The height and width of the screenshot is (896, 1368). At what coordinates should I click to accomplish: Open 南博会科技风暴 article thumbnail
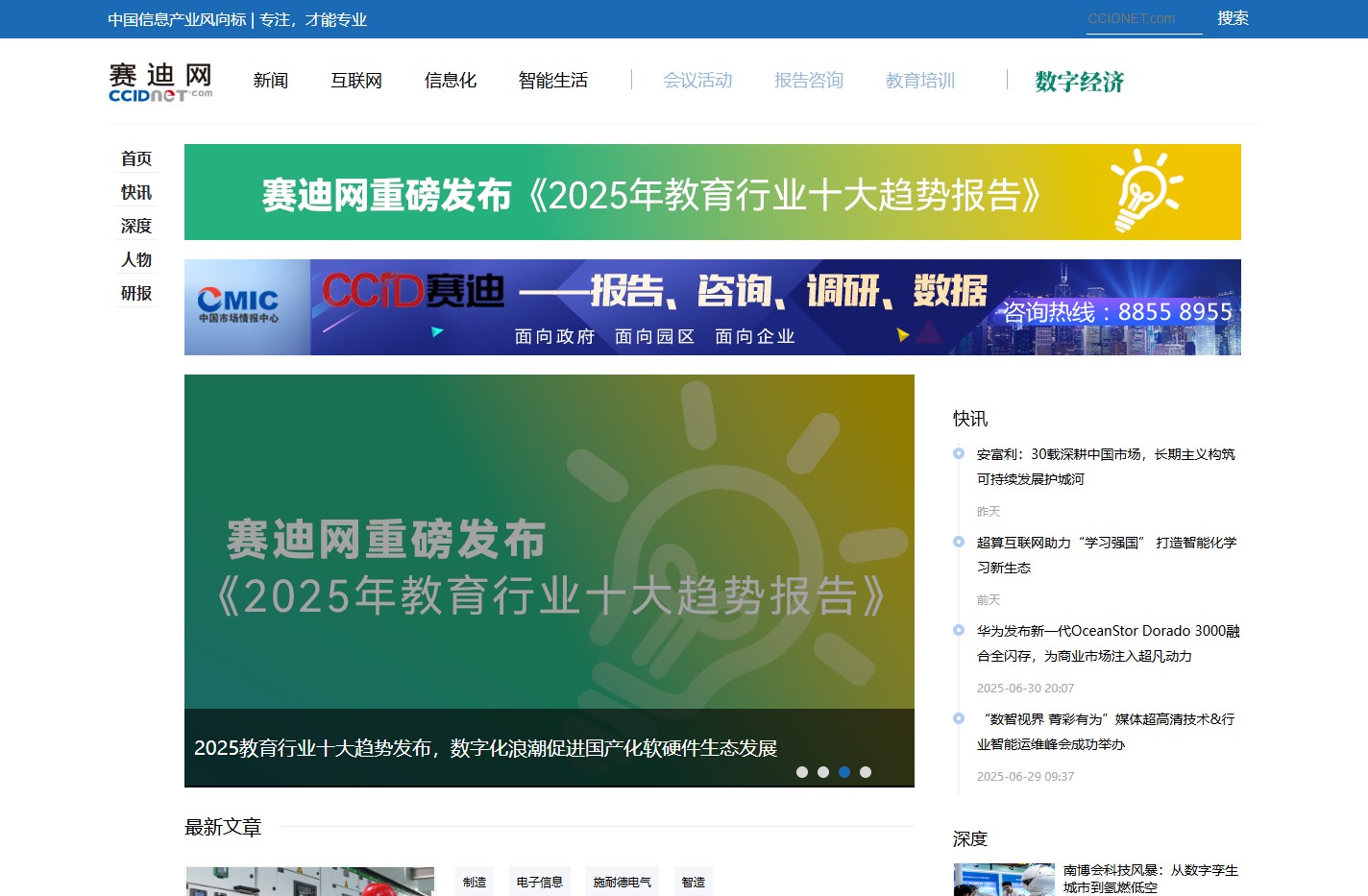pos(1004,880)
